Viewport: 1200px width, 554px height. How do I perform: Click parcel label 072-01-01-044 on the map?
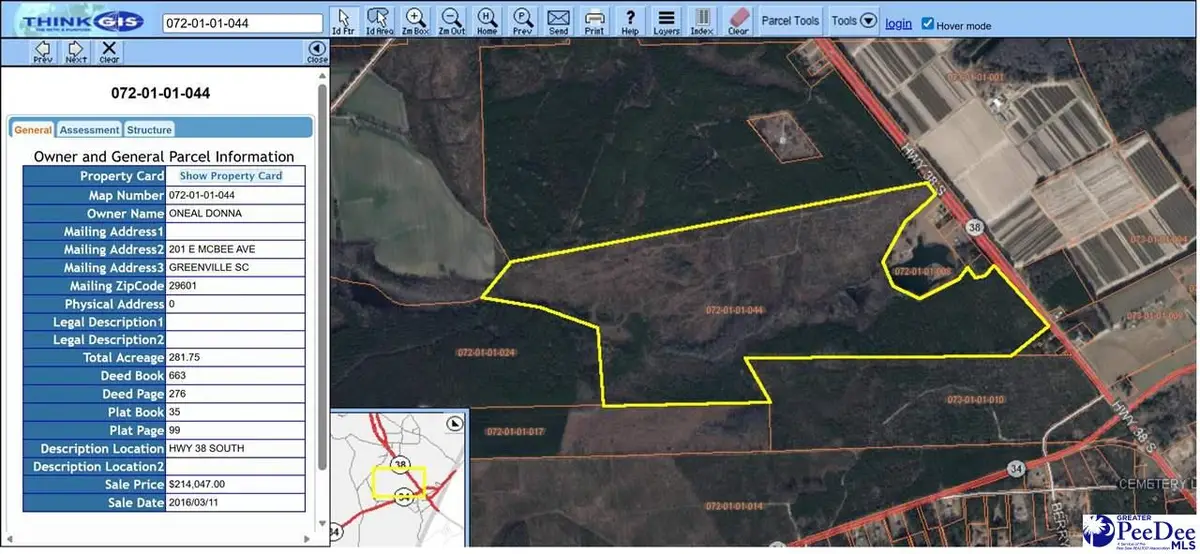tap(734, 310)
